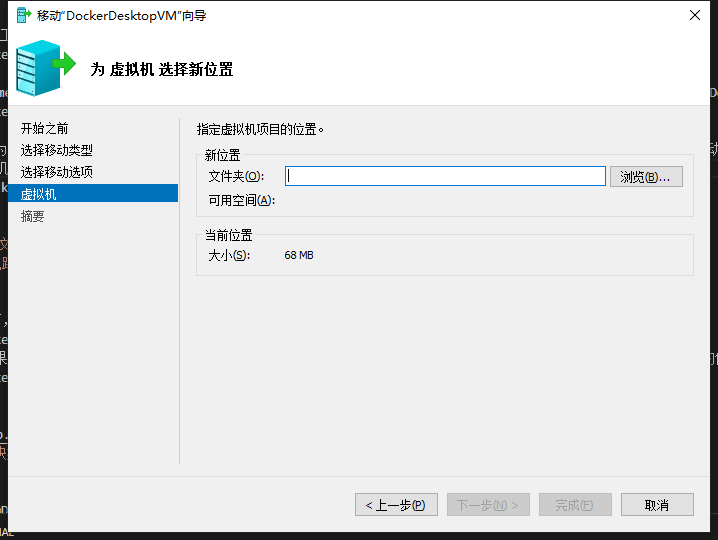
Task: Focus the 文件夹 folder path input field
Action: pos(445,176)
